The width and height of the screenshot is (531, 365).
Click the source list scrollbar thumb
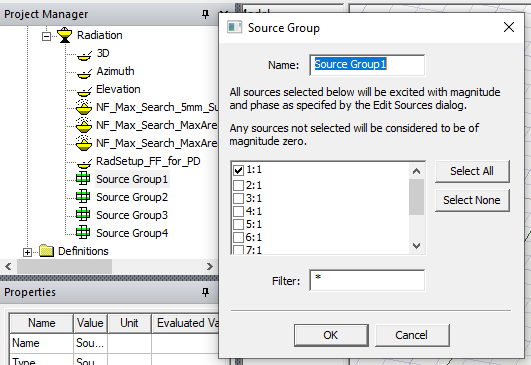tap(417, 197)
